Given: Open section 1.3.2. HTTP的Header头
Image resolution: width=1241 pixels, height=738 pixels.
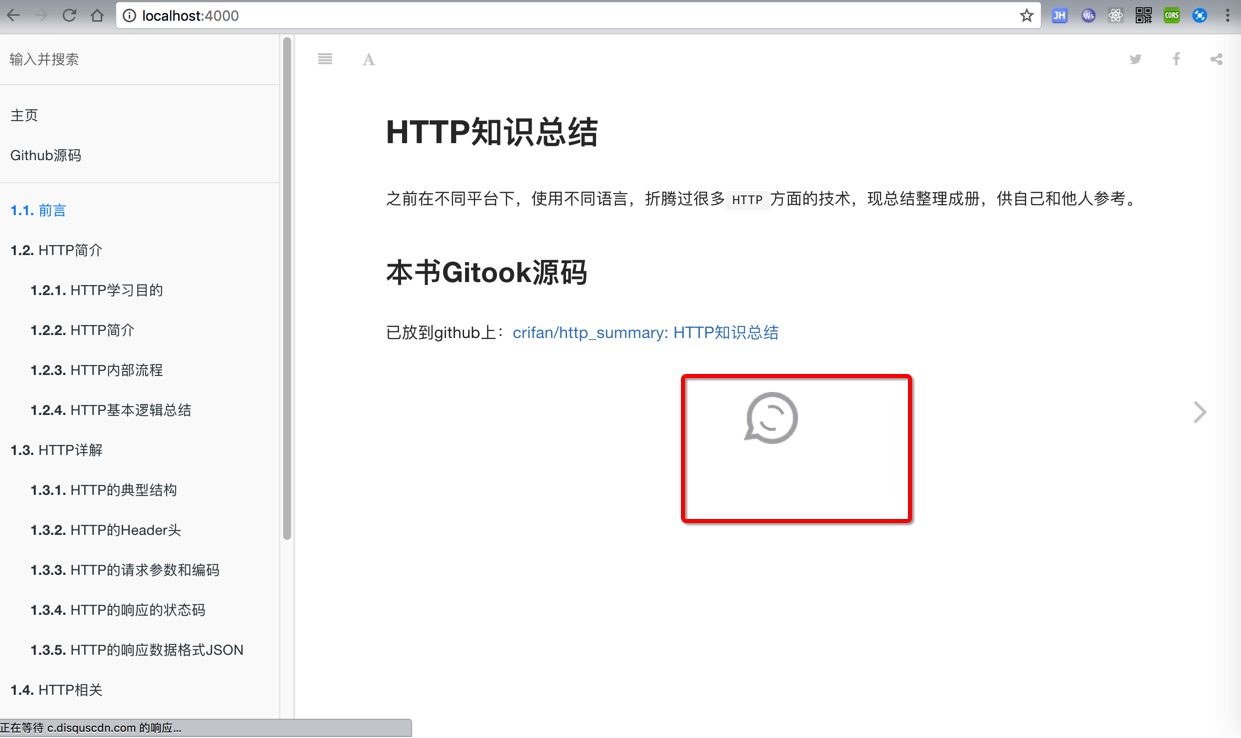Looking at the screenshot, I should click(x=106, y=530).
